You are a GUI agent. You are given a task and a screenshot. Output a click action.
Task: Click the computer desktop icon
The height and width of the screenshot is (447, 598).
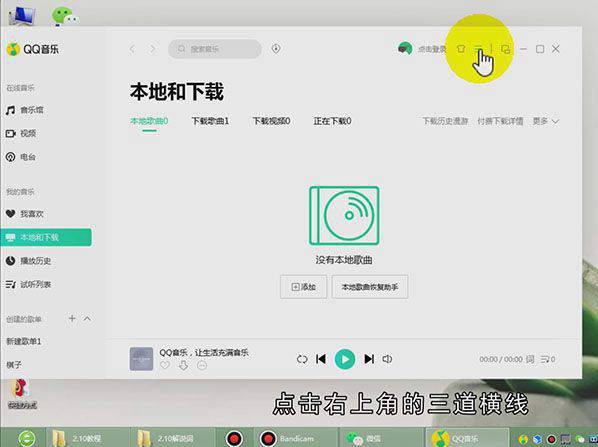click(x=22, y=16)
